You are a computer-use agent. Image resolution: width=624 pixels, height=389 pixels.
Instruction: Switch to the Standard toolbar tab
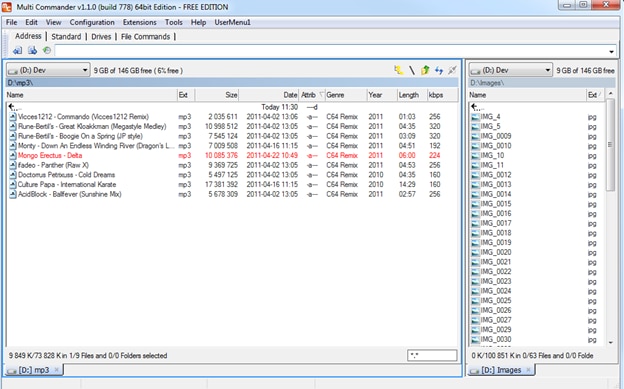(x=66, y=37)
